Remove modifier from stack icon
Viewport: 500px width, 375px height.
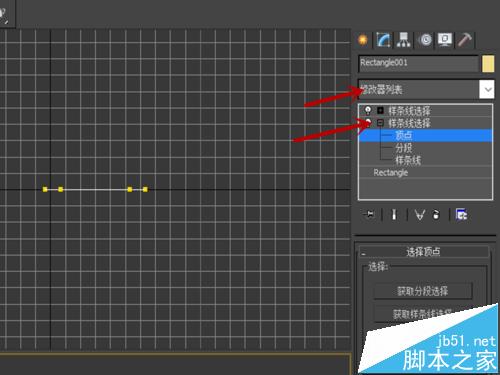tap(436, 215)
